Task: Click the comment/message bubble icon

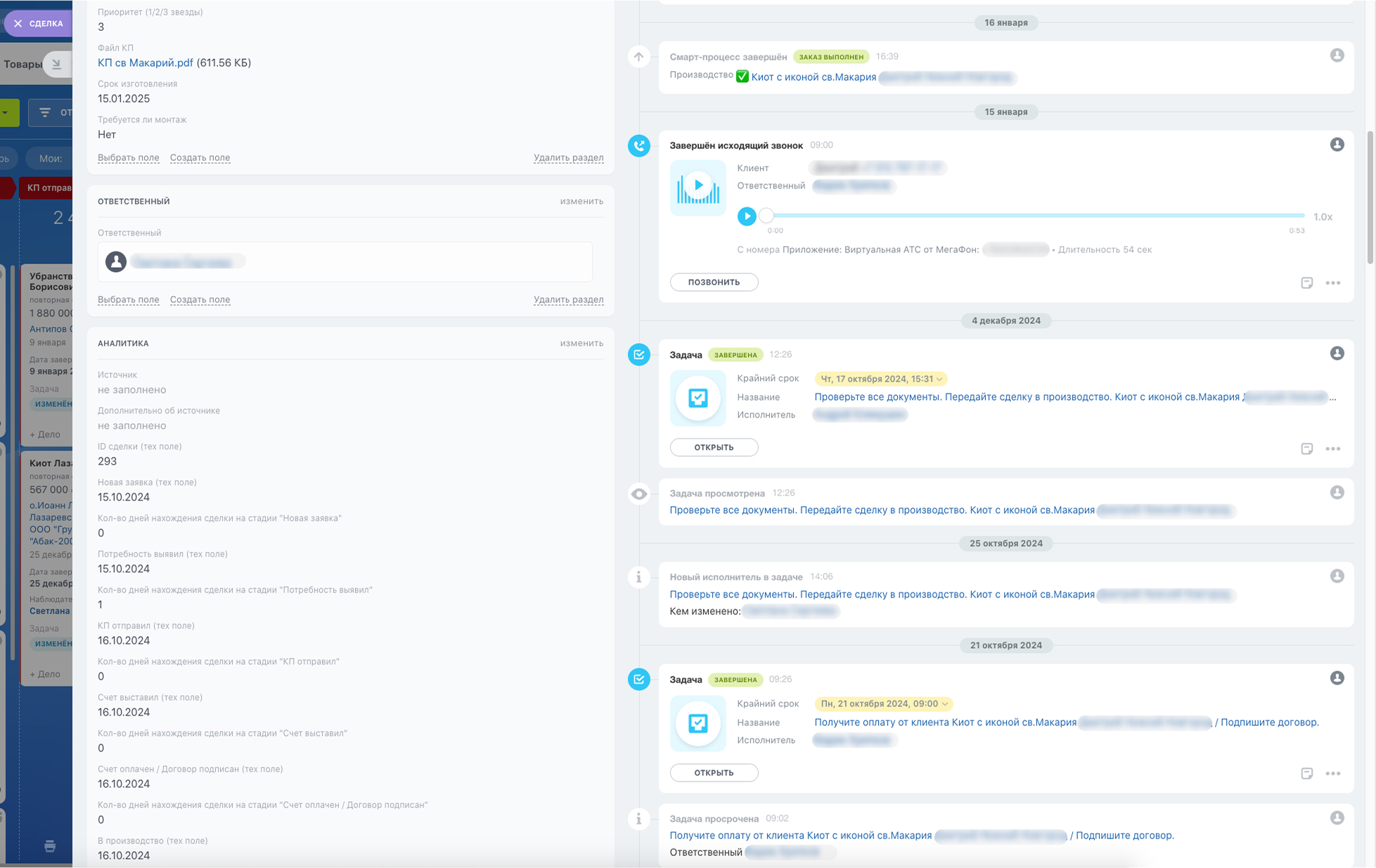Action: click(1307, 281)
